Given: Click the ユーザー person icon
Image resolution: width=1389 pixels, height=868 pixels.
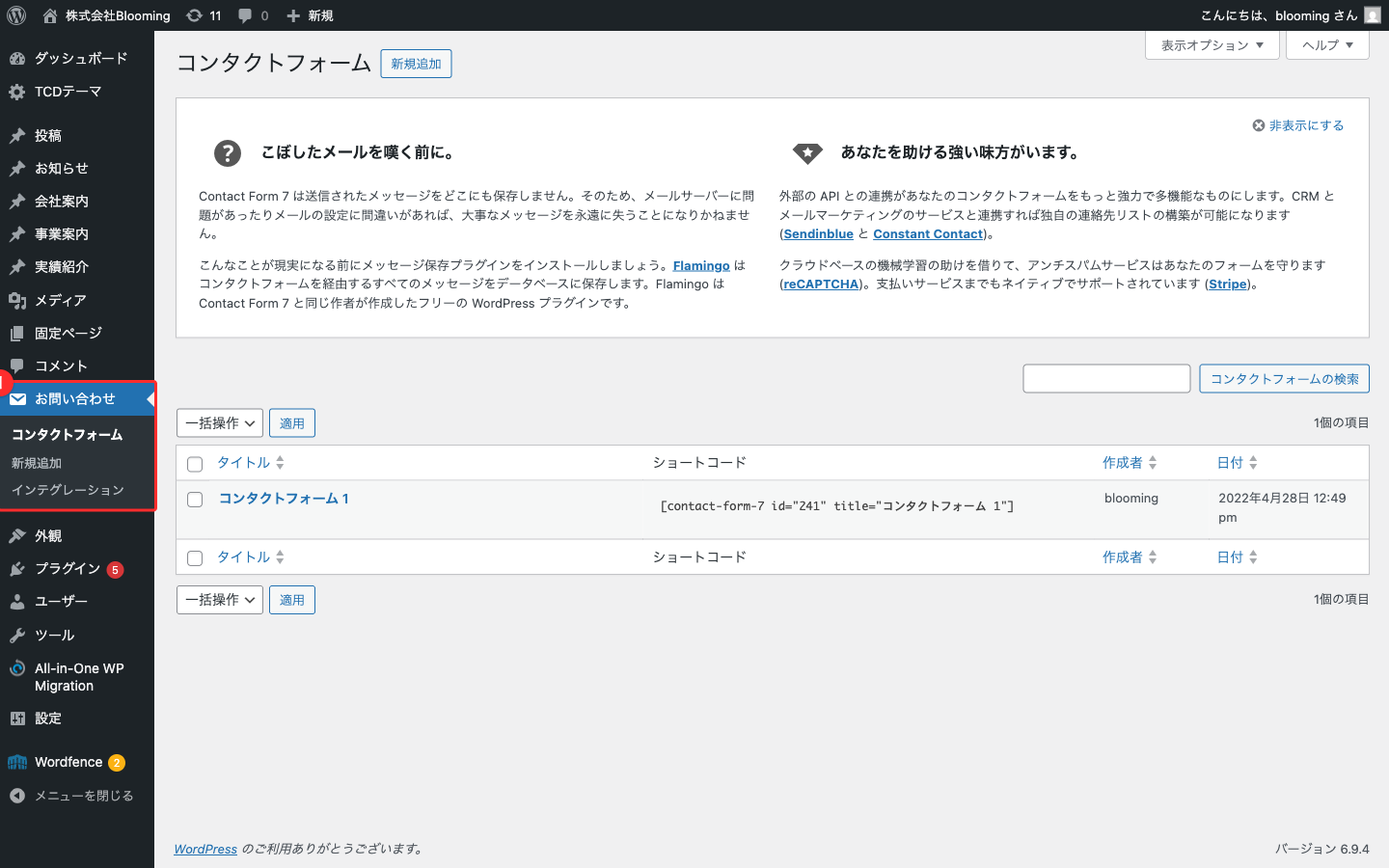Looking at the screenshot, I should (17, 602).
